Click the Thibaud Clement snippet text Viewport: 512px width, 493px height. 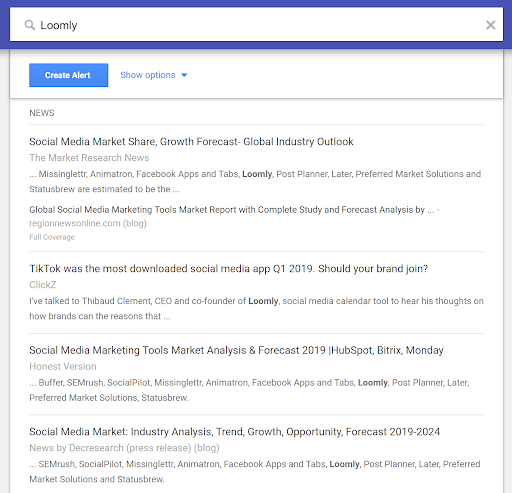point(256,308)
